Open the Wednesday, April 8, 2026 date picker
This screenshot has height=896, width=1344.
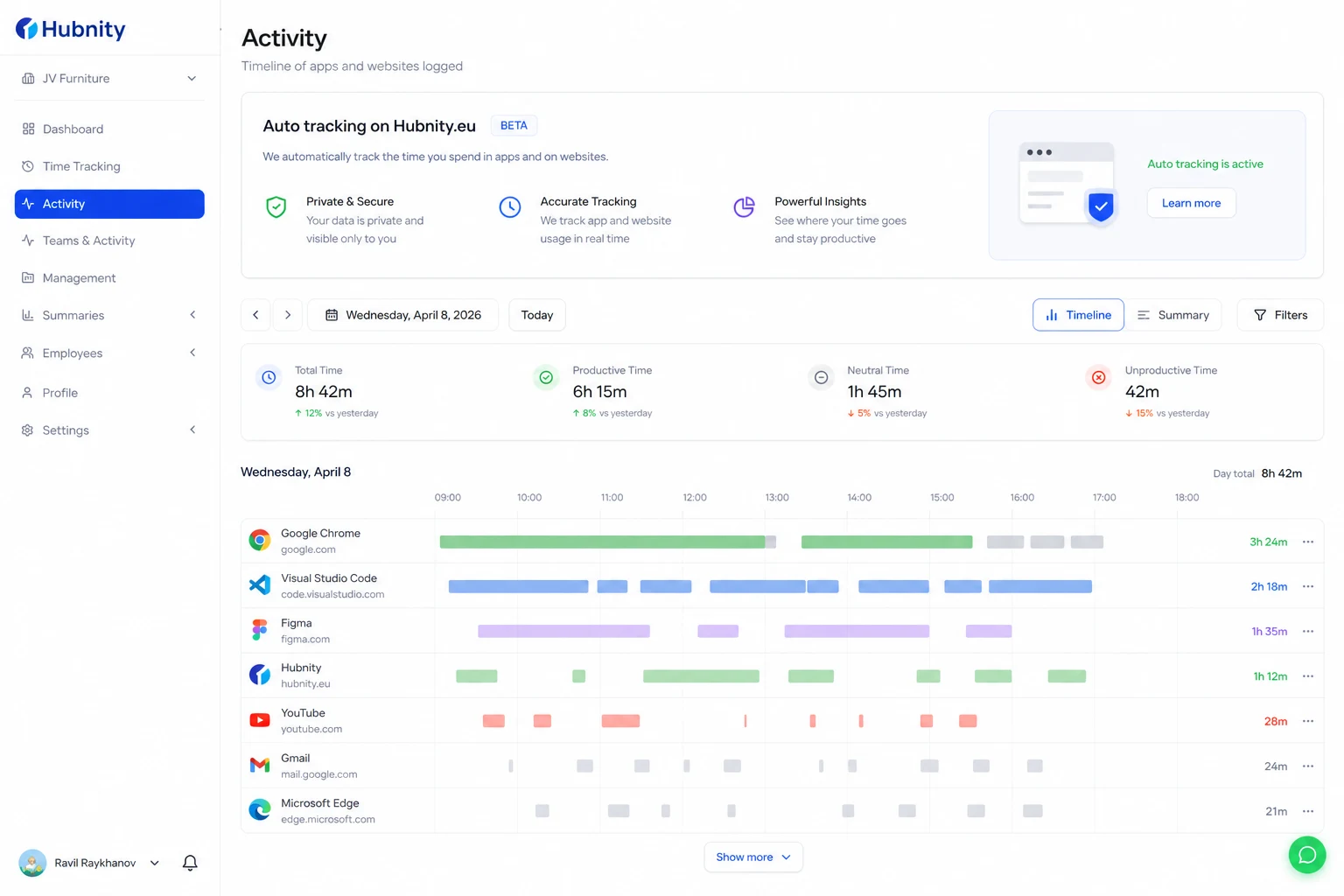click(402, 315)
